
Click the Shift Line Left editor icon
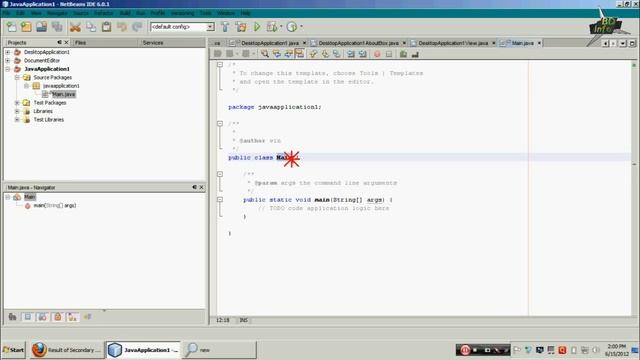click(x=351, y=54)
